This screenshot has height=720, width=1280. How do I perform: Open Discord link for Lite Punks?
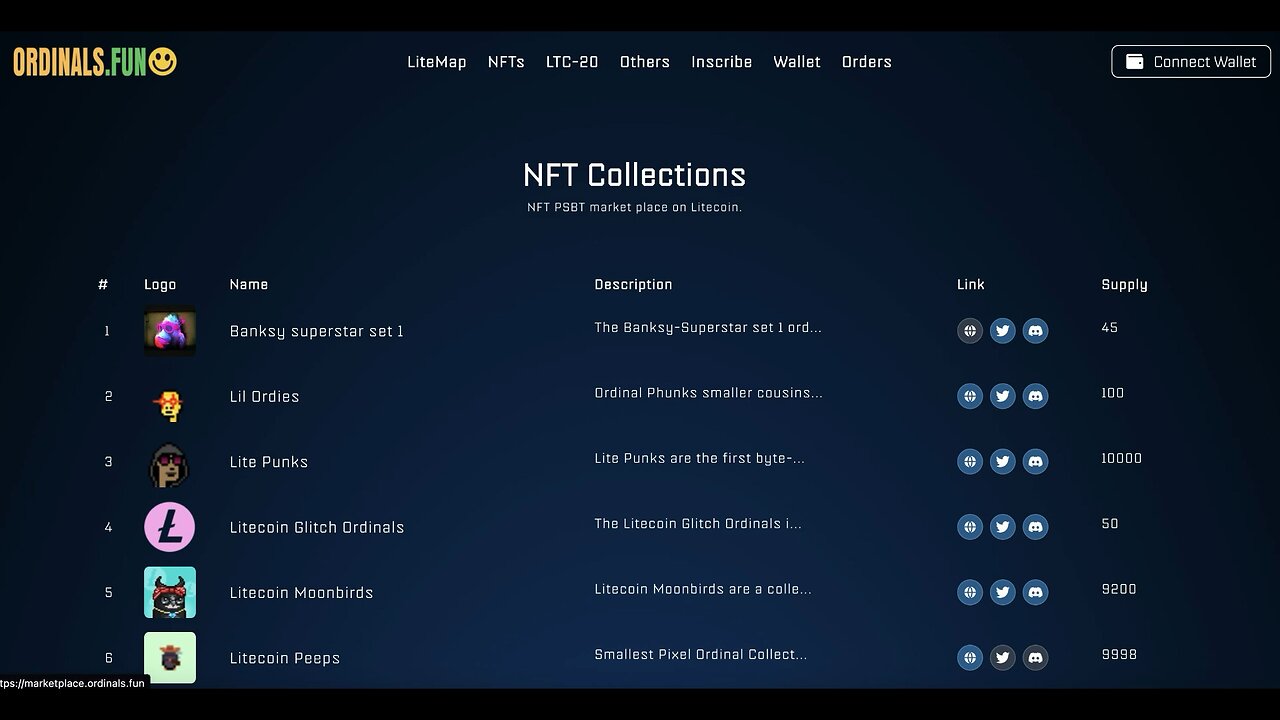tap(1036, 461)
